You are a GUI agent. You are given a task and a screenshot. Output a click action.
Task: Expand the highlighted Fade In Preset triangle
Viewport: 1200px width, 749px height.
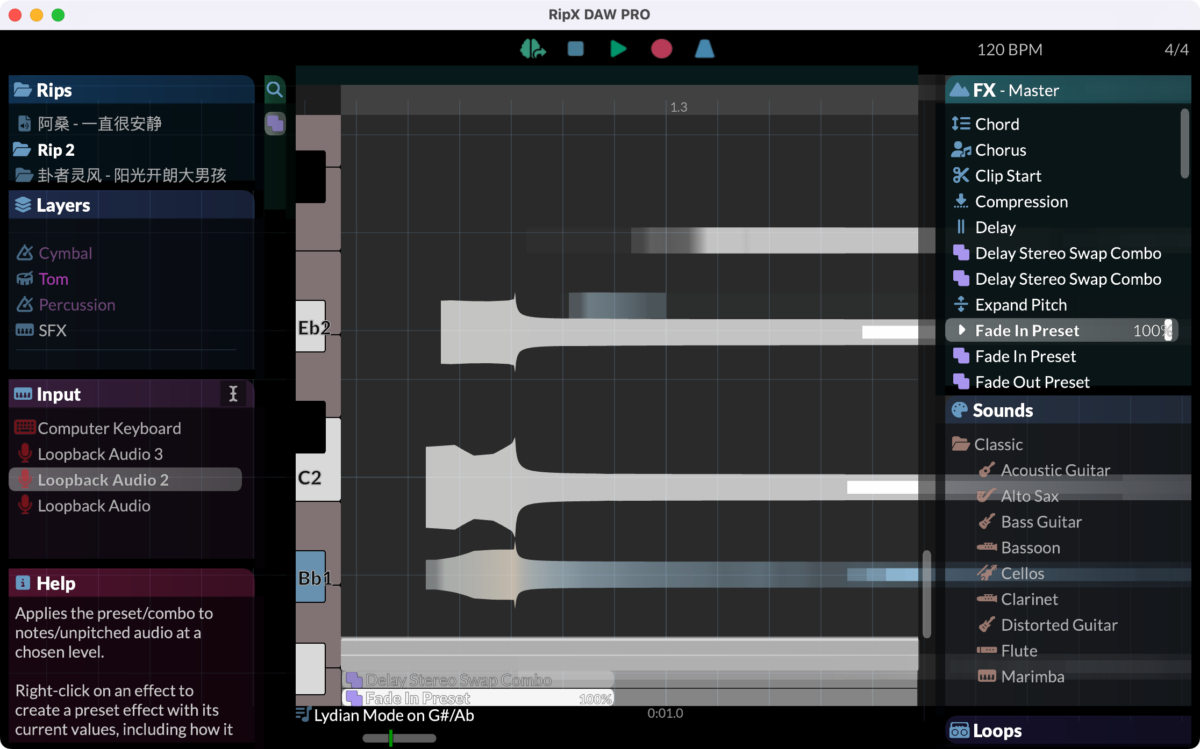click(x=962, y=330)
